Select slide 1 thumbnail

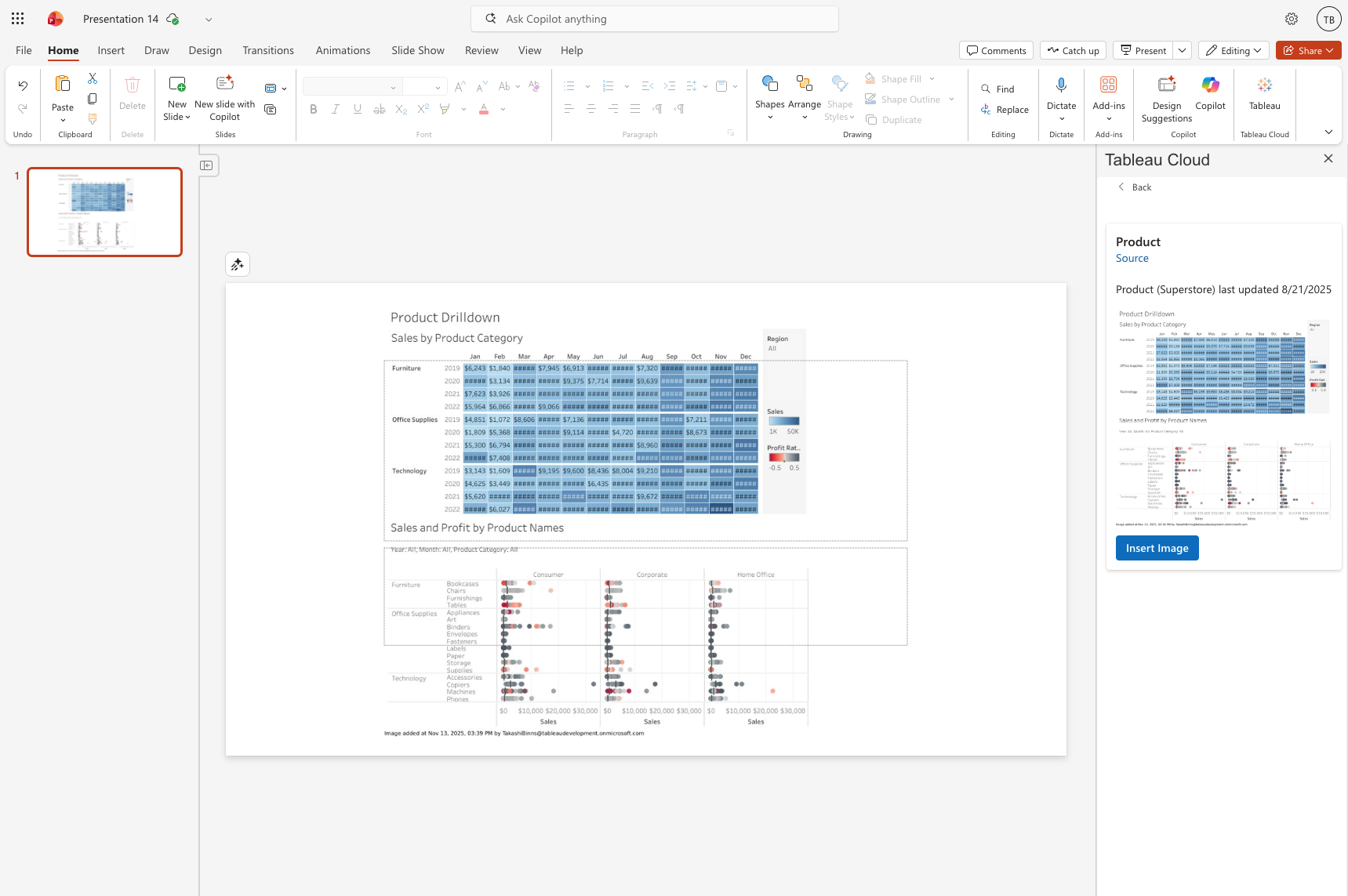104,212
